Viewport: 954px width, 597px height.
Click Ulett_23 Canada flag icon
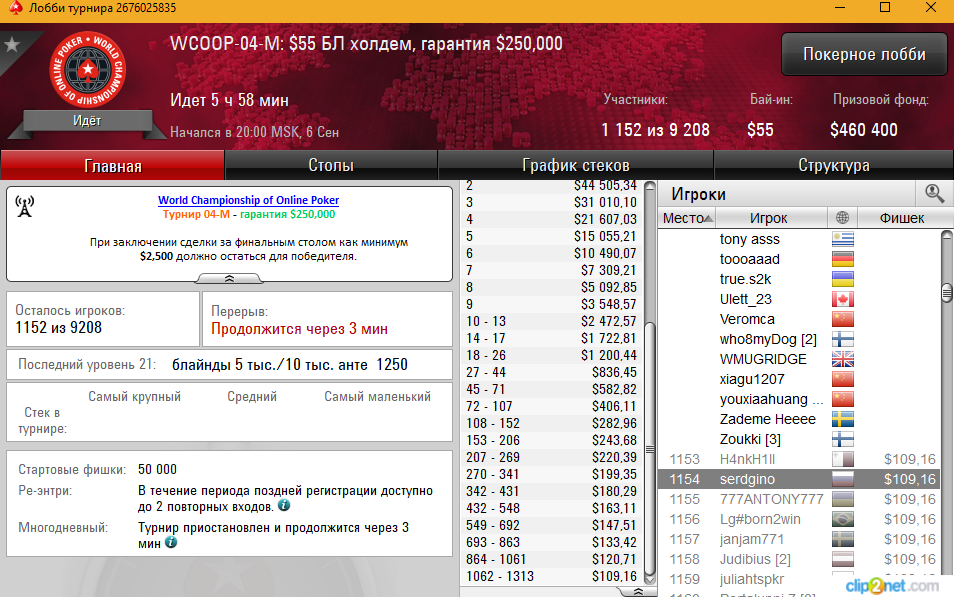click(x=843, y=299)
